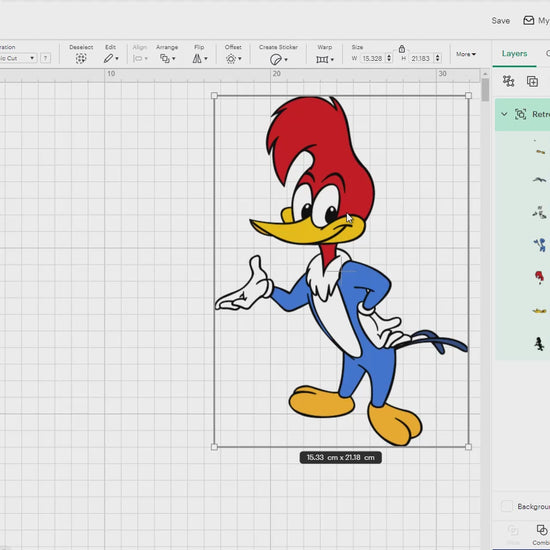Click the Flip mirror icon
This screenshot has width=550, height=550.
197,59
